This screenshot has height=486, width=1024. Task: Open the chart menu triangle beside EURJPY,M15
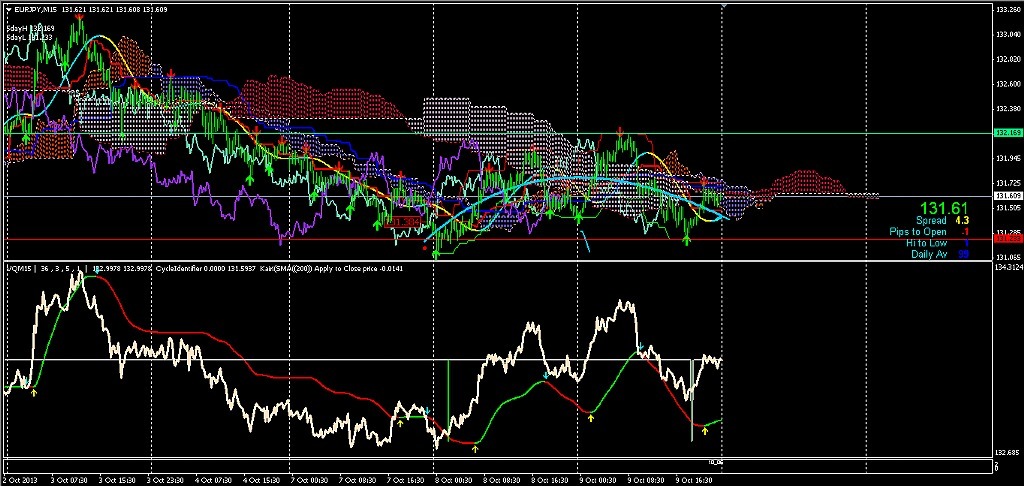(x=8, y=10)
